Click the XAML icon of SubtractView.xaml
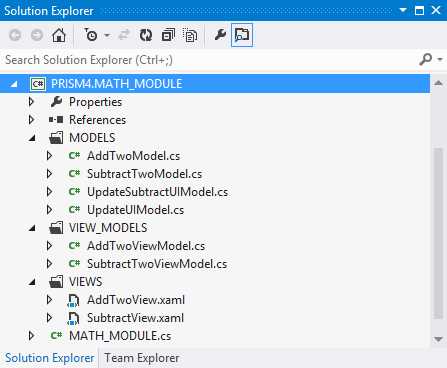Viewport: 447px width, 368px height. pos(73,318)
